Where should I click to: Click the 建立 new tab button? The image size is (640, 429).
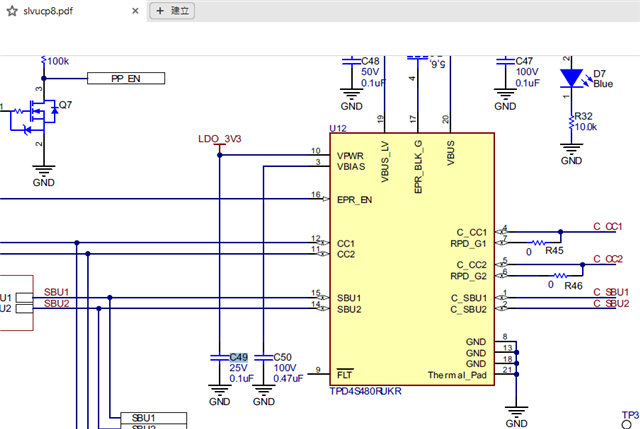click(x=172, y=11)
